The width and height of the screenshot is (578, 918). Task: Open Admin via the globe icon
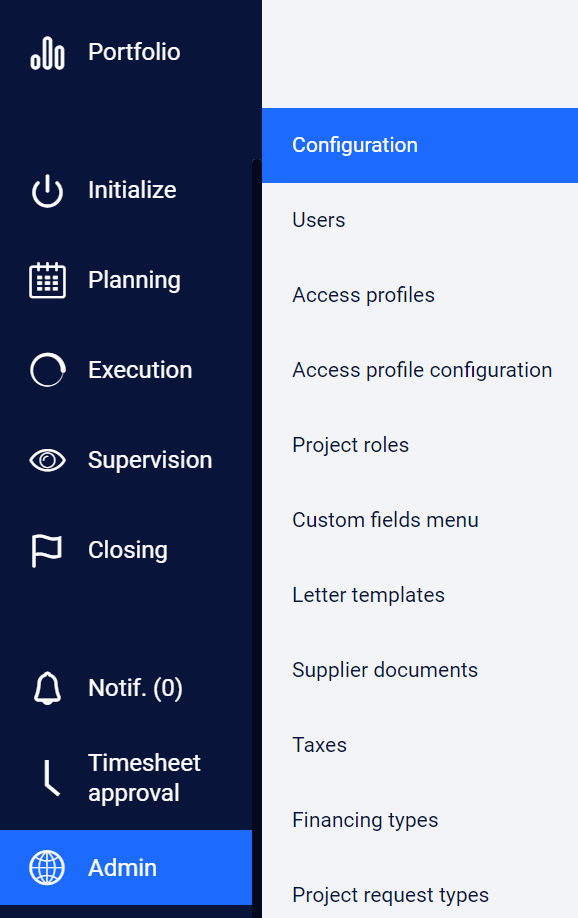tap(47, 867)
